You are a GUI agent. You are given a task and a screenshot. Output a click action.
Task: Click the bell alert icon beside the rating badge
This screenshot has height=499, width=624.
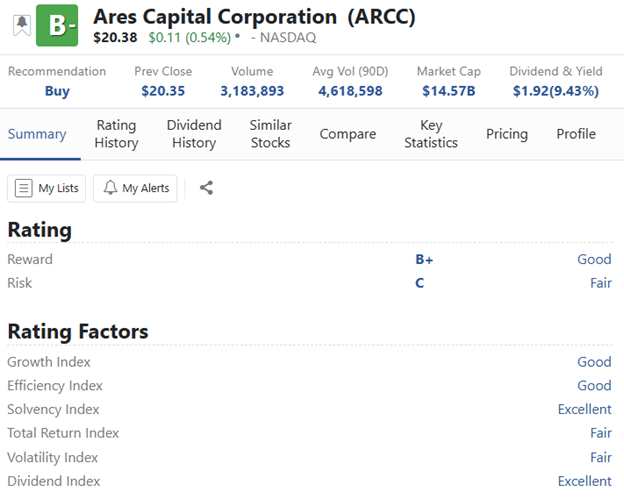point(21,26)
